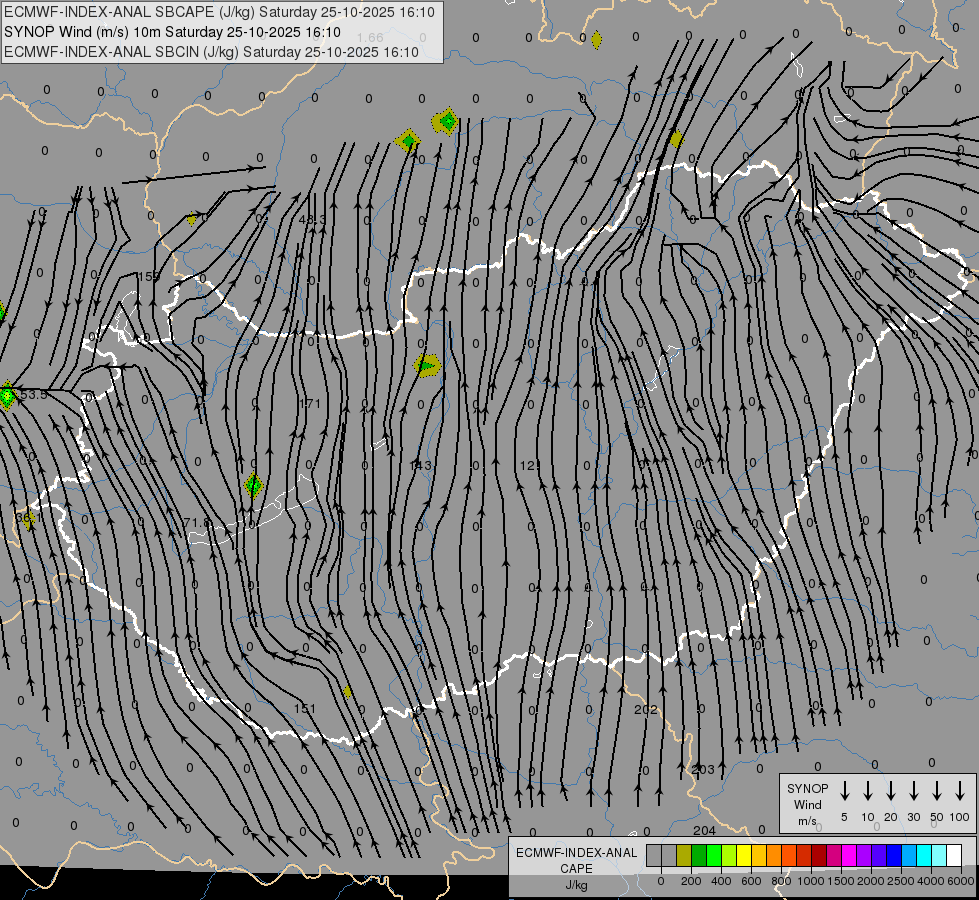979x900 pixels.
Task: Click the 10 m/s wind arrow in legend
Action: point(867,790)
